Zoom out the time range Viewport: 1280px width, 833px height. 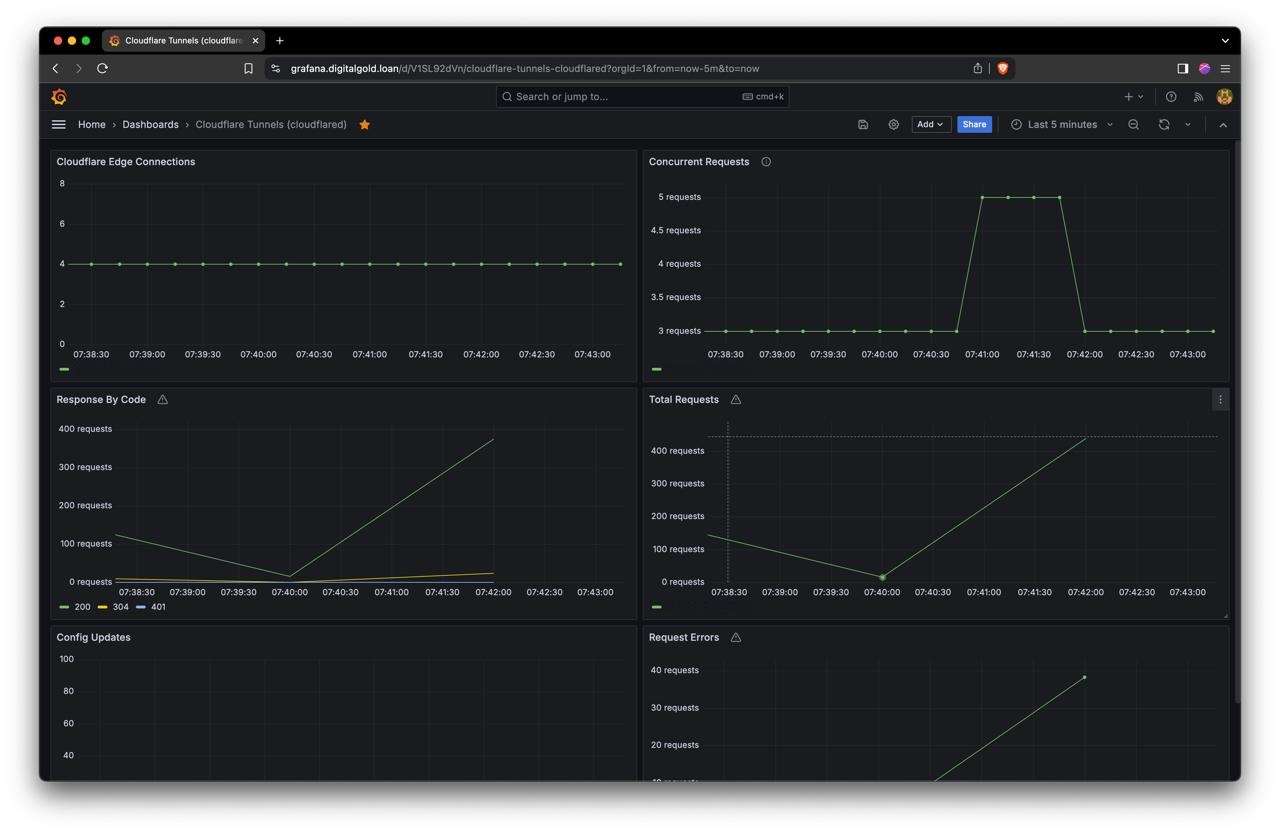(x=1133, y=125)
